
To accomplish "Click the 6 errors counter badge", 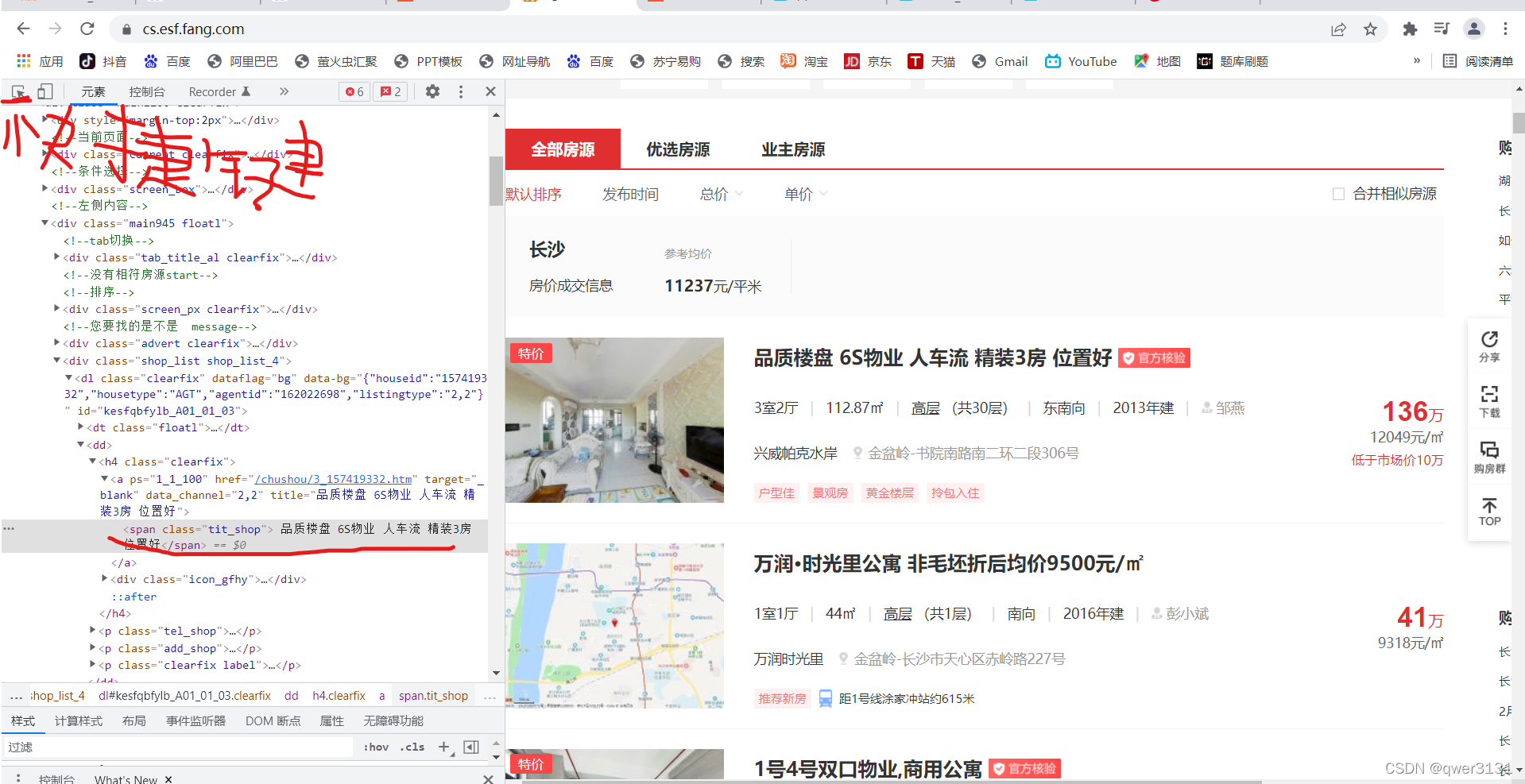I will pyautogui.click(x=354, y=91).
